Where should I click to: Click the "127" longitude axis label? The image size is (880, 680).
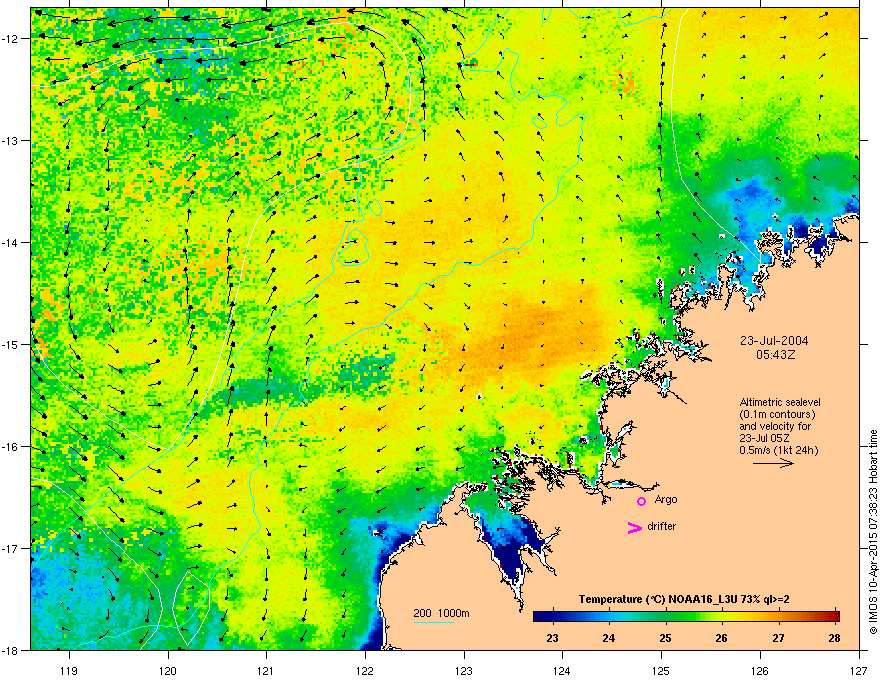pos(859,670)
